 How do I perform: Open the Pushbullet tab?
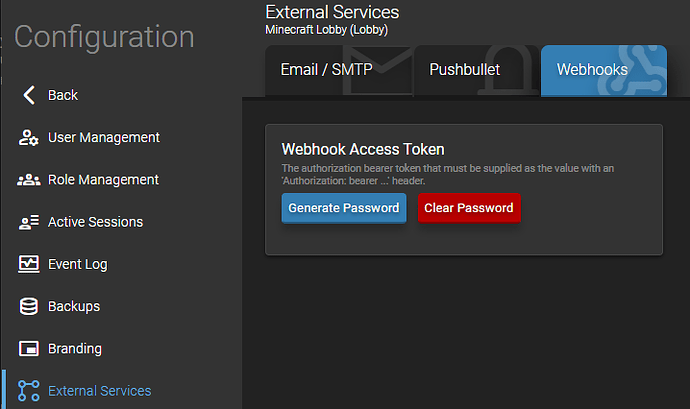tap(464, 70)
